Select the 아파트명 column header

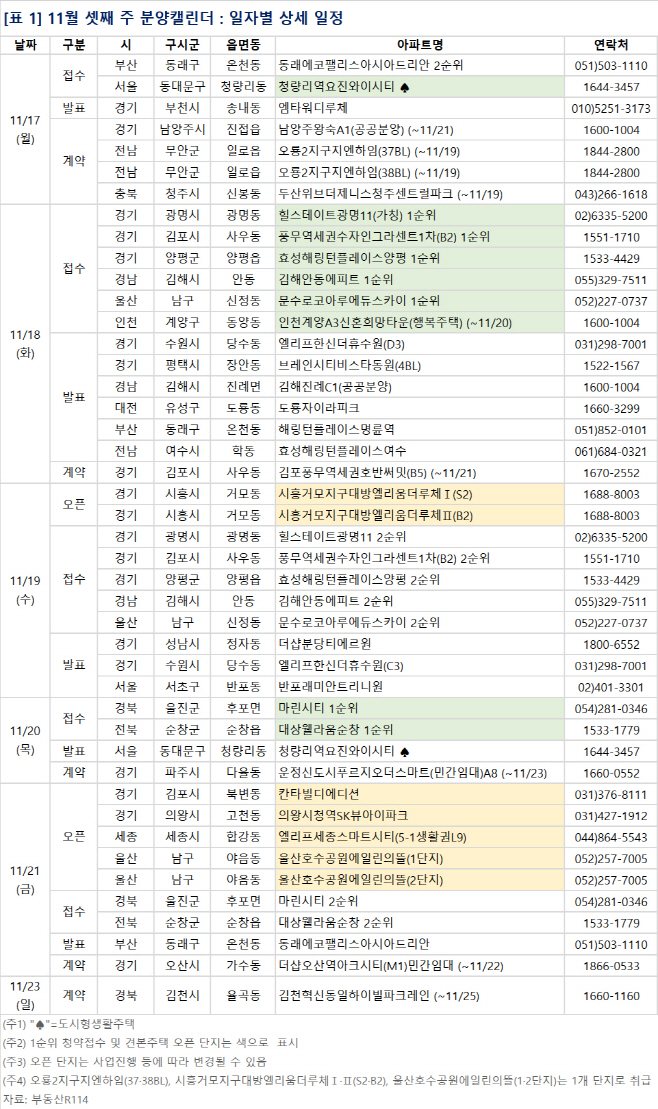pos(419,44)
